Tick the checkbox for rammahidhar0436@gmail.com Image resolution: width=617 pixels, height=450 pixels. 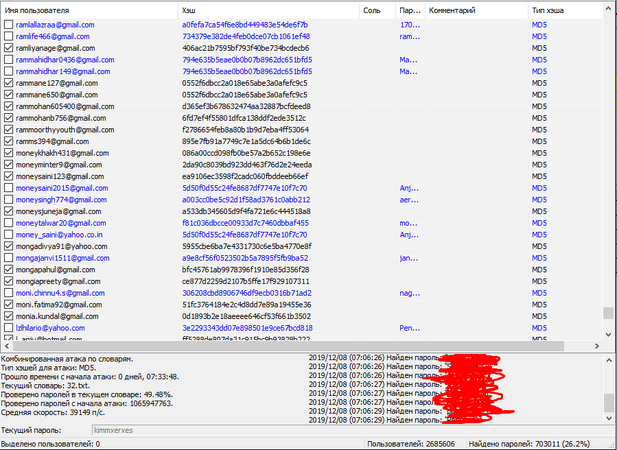tap(8, 60)
